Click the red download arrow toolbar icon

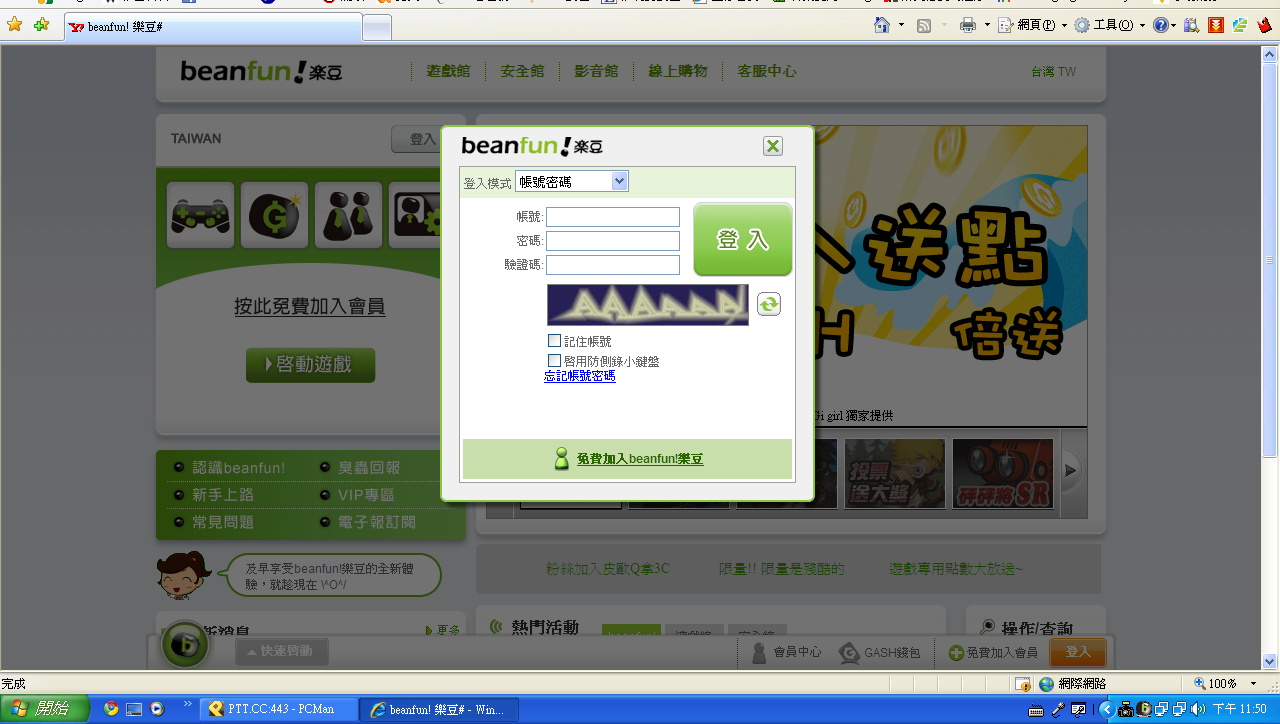[x=1216, y=25]
